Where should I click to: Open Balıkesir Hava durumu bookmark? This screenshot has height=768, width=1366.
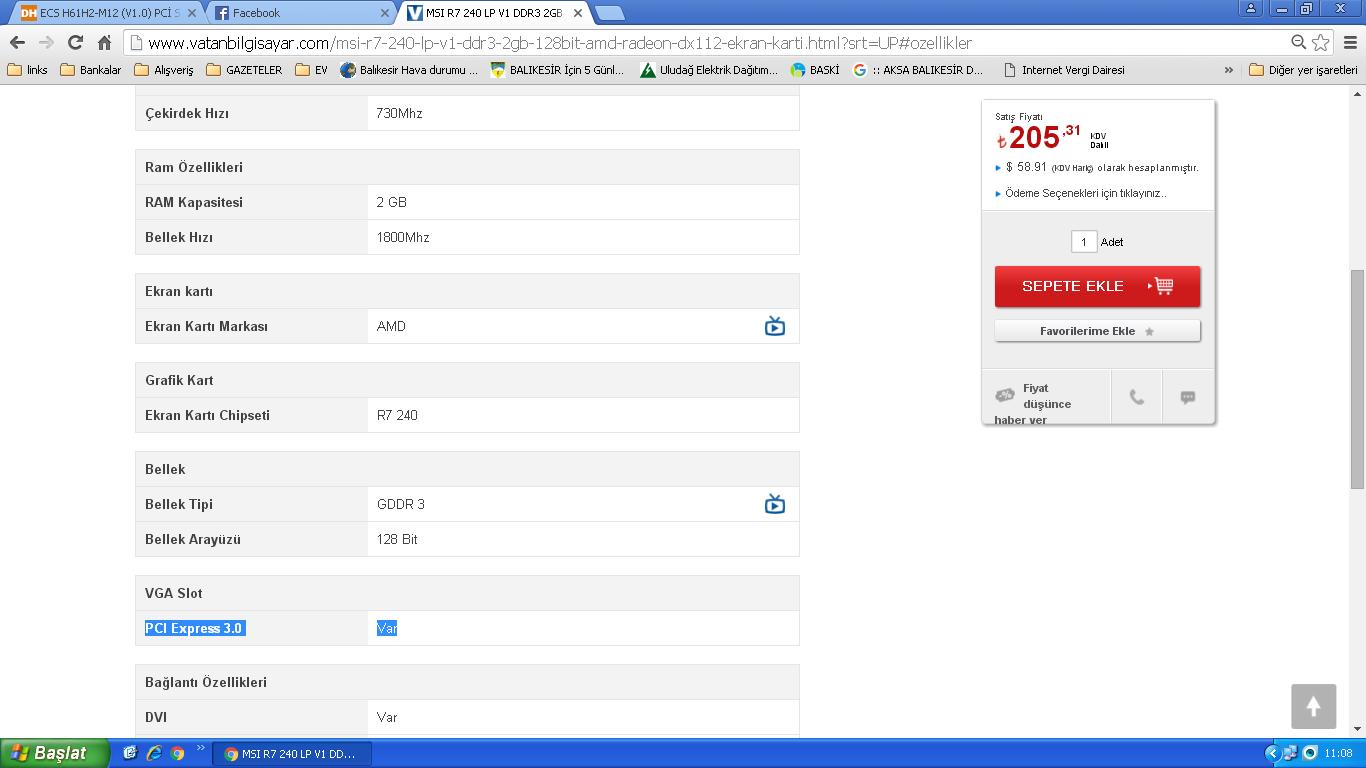[409, 70]
